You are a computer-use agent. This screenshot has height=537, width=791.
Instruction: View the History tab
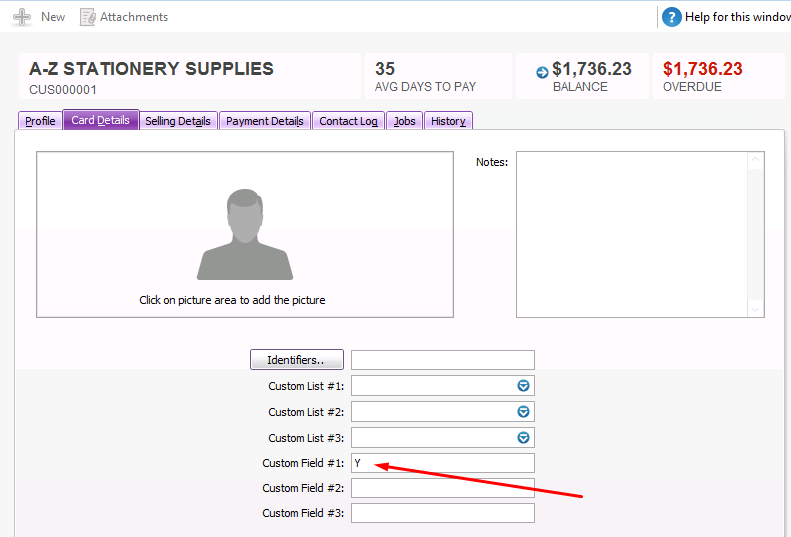click(x=448, y=121)
